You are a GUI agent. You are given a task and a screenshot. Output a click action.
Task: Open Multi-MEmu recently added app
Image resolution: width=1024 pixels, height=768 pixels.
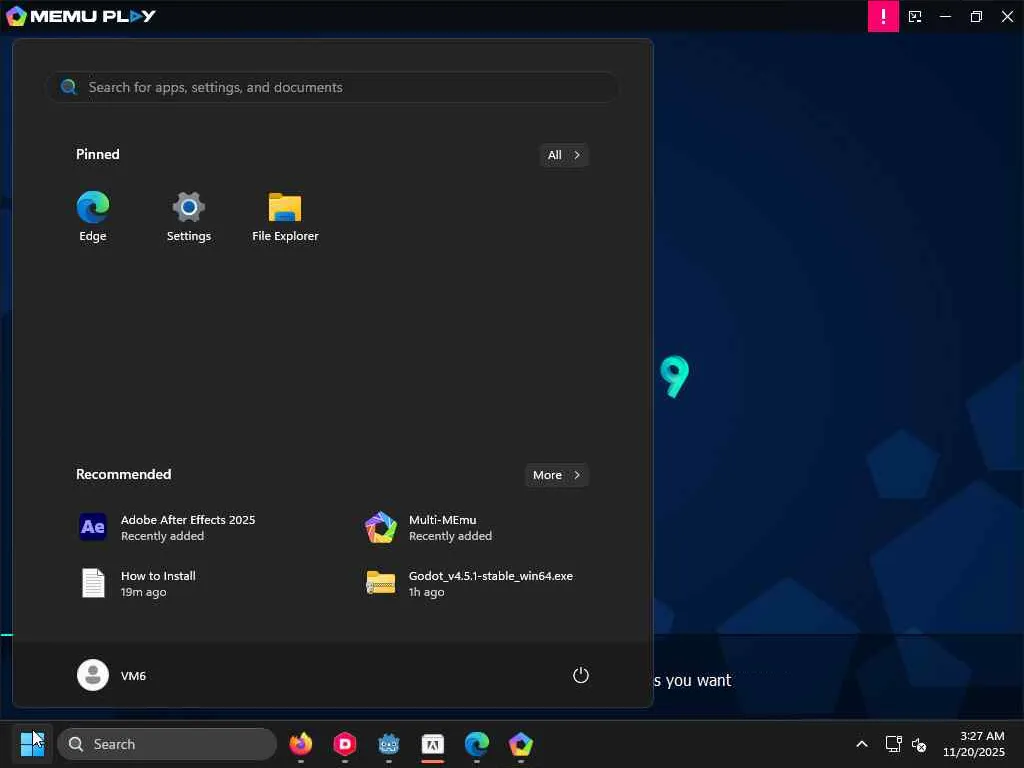coord(428,528)
